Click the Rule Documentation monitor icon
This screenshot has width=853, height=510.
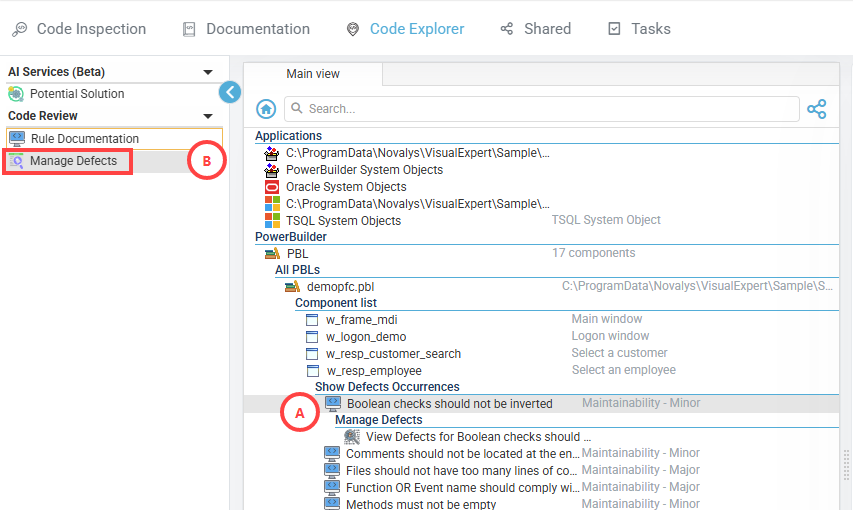(x=17, y=139)
